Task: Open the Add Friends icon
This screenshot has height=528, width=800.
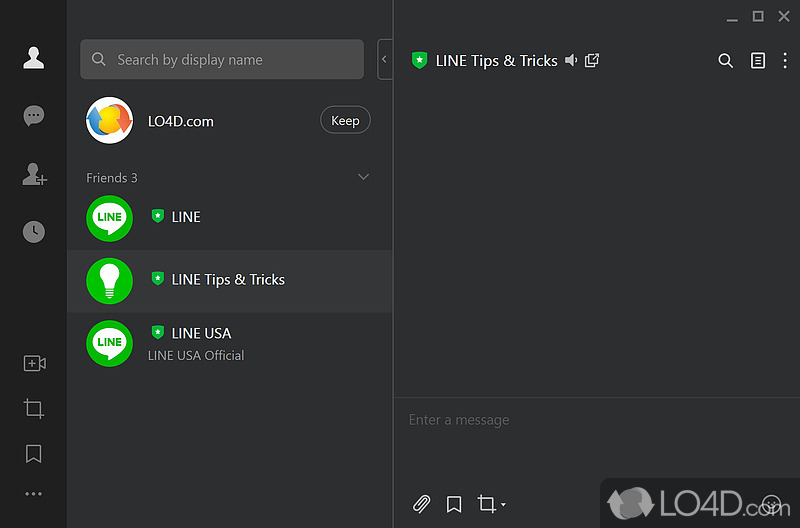Action: [x=34, y=175]
